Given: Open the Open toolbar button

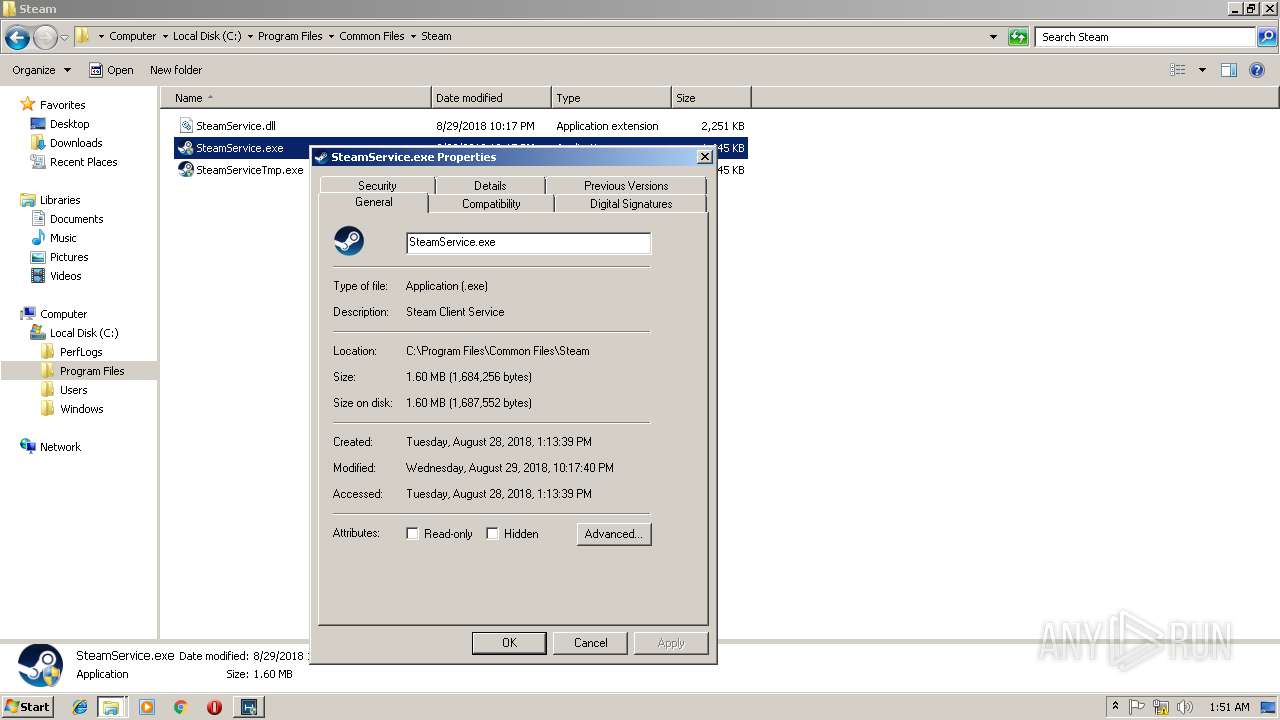Looking at the screenshot, I should [111, 70].
